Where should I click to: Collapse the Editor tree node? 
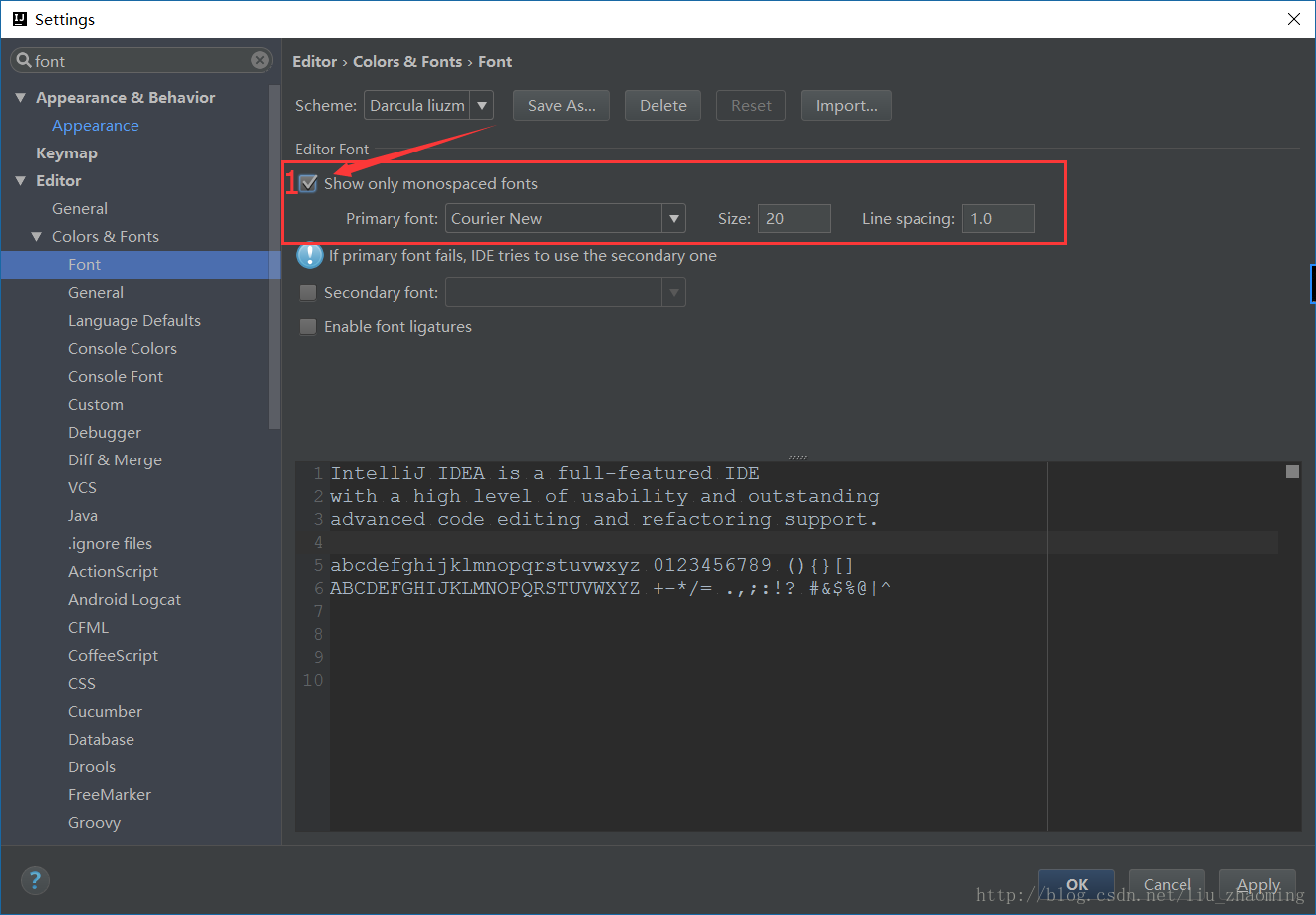pyautogui.click(x=20, y=180)
